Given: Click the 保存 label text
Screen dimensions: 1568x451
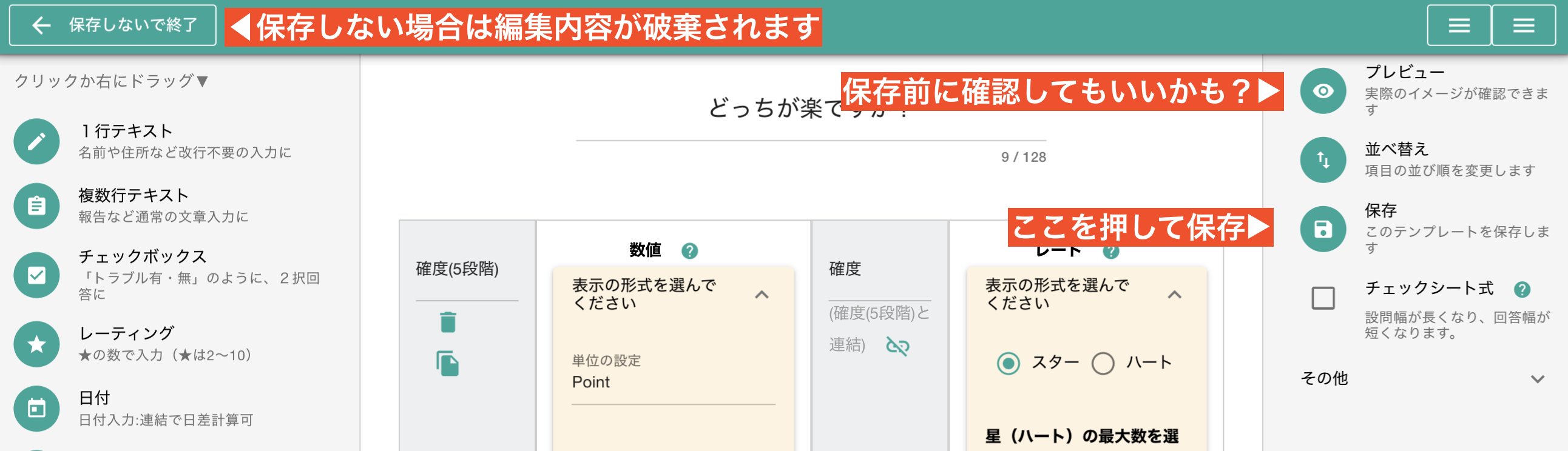Looking at the screenshot, I should 1380,210.
